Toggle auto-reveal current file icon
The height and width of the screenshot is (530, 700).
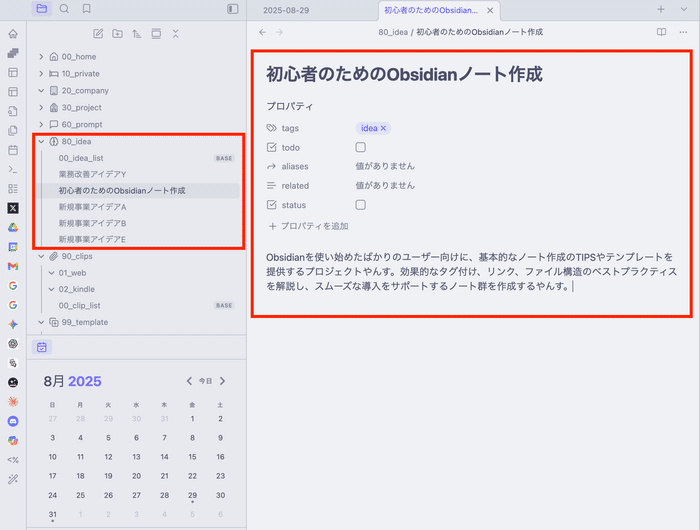click(x=156, y=33)
